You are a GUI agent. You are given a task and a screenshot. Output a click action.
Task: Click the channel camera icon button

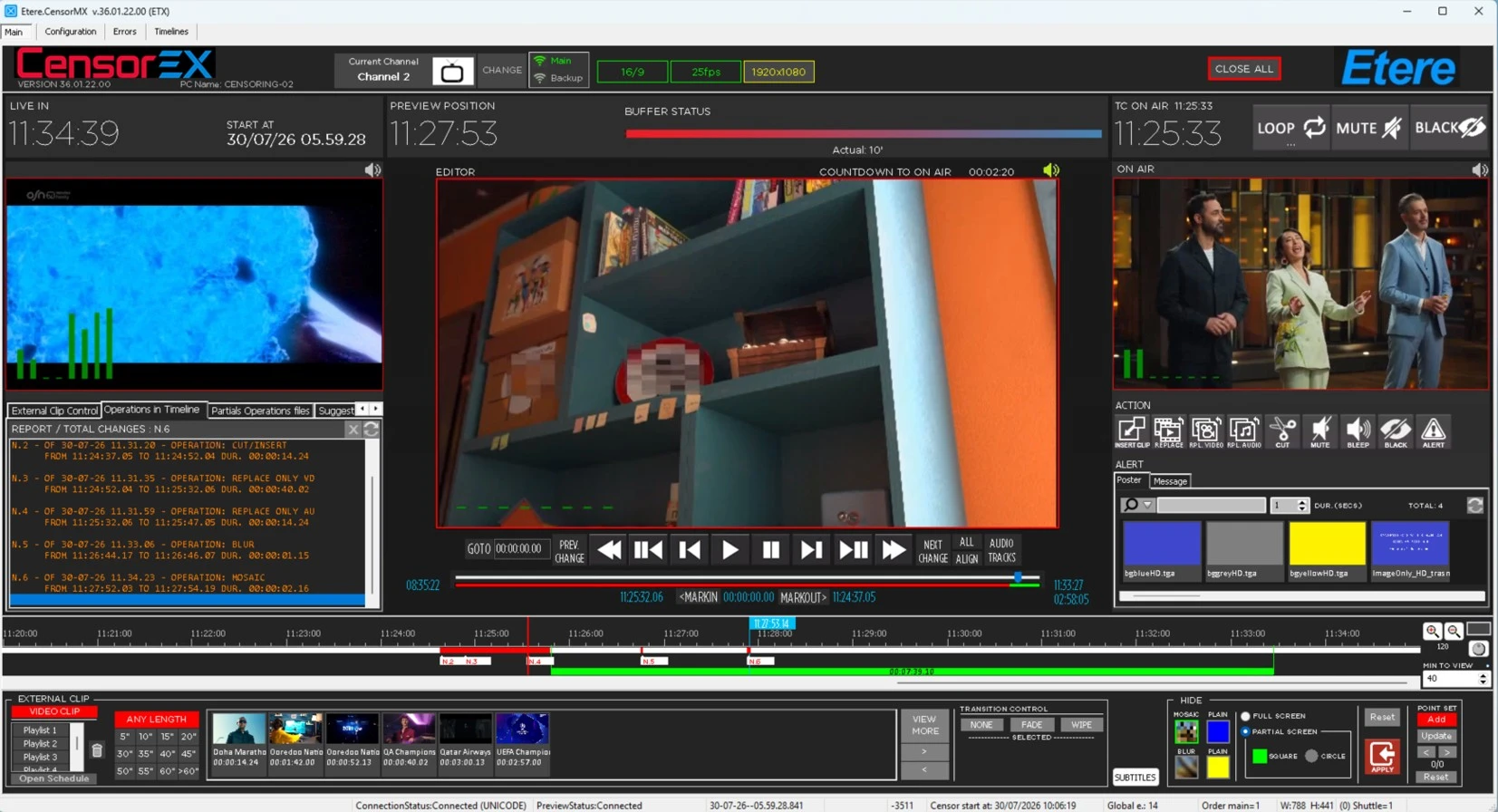pyautogui.click(x=452, y=71)
